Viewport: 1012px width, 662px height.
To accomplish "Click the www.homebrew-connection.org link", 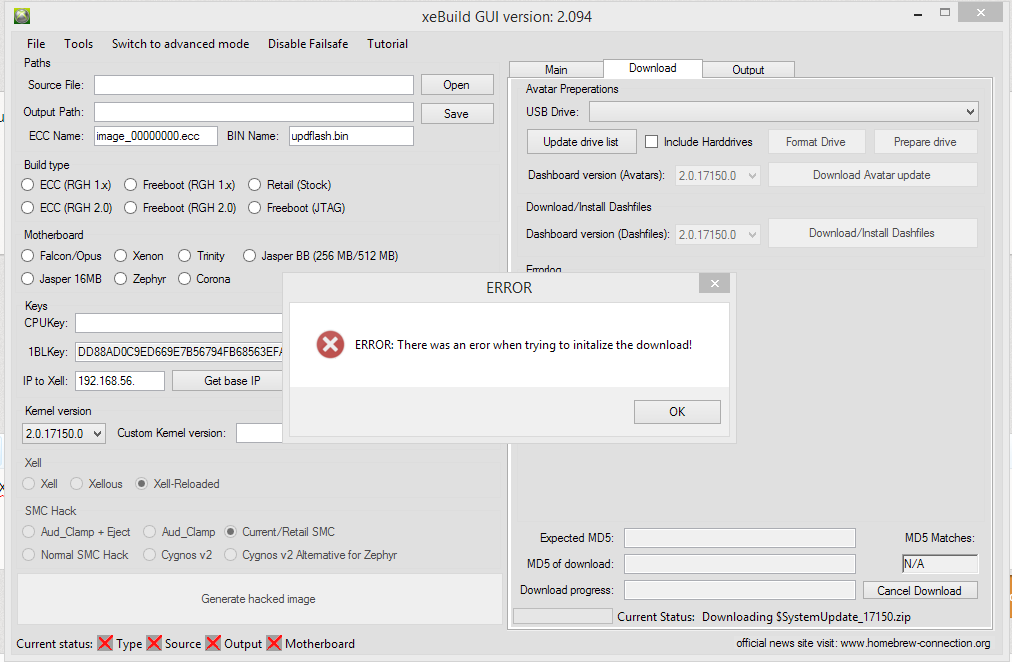I will [x=915, y=643].
